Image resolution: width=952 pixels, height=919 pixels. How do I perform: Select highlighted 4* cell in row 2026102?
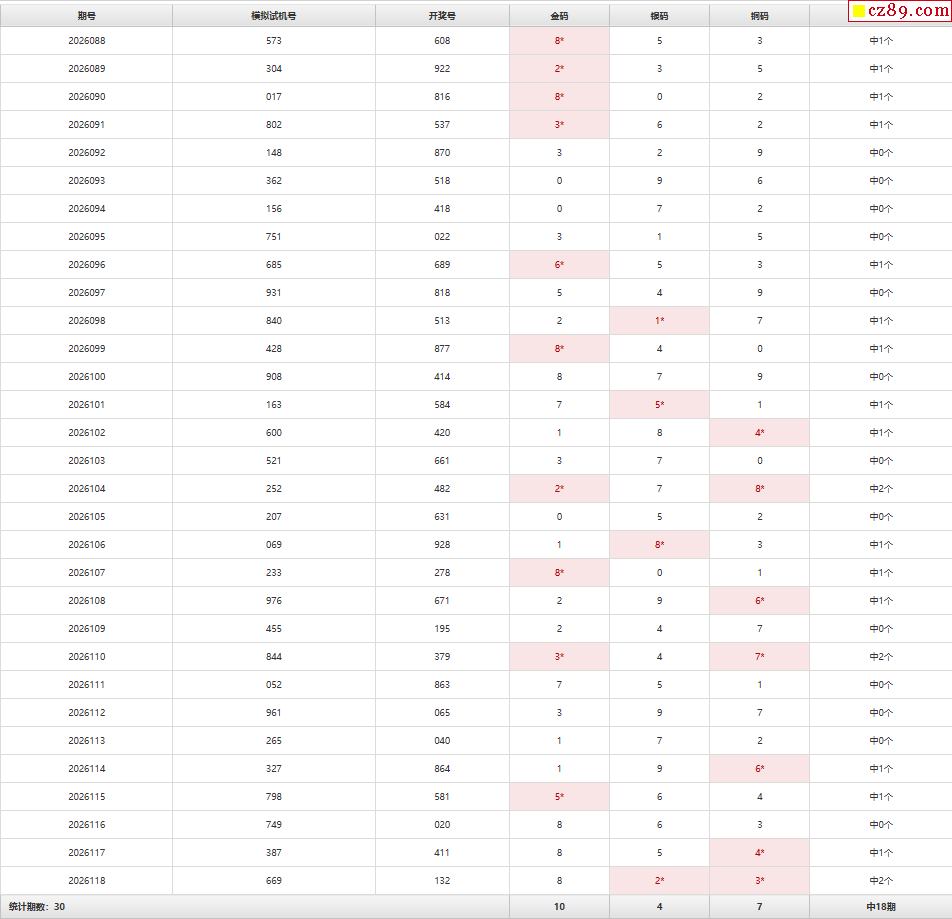[760, 433]
